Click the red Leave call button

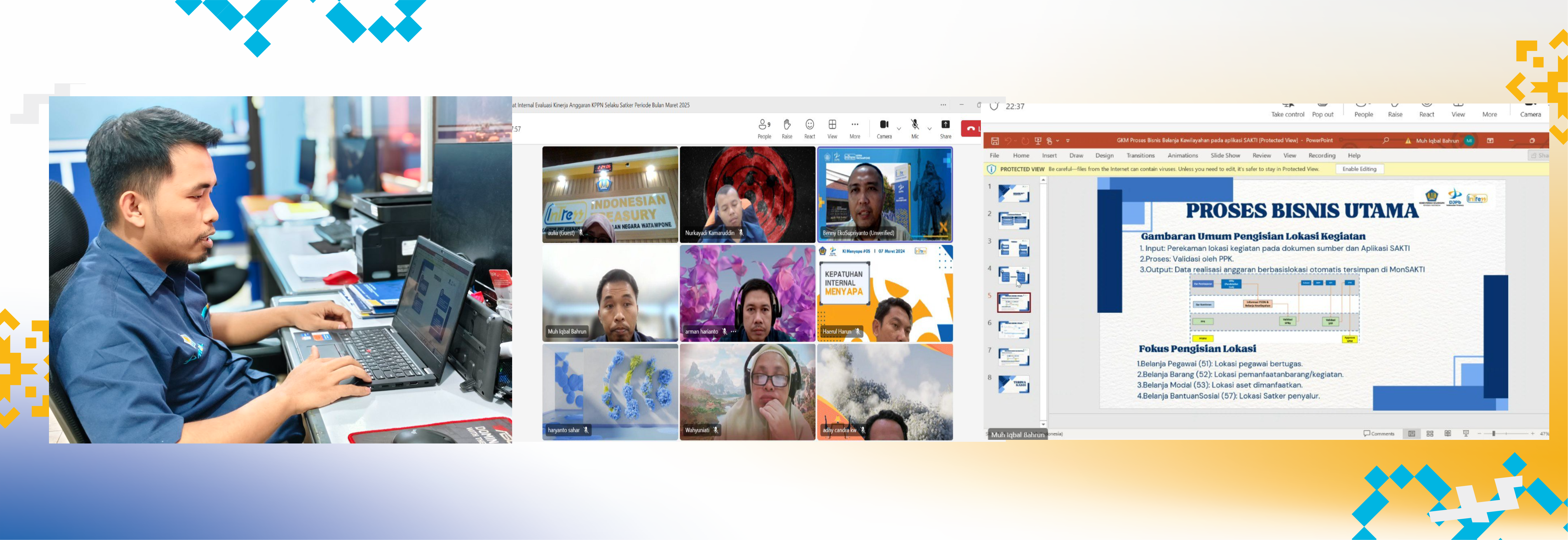click(971, 128)
